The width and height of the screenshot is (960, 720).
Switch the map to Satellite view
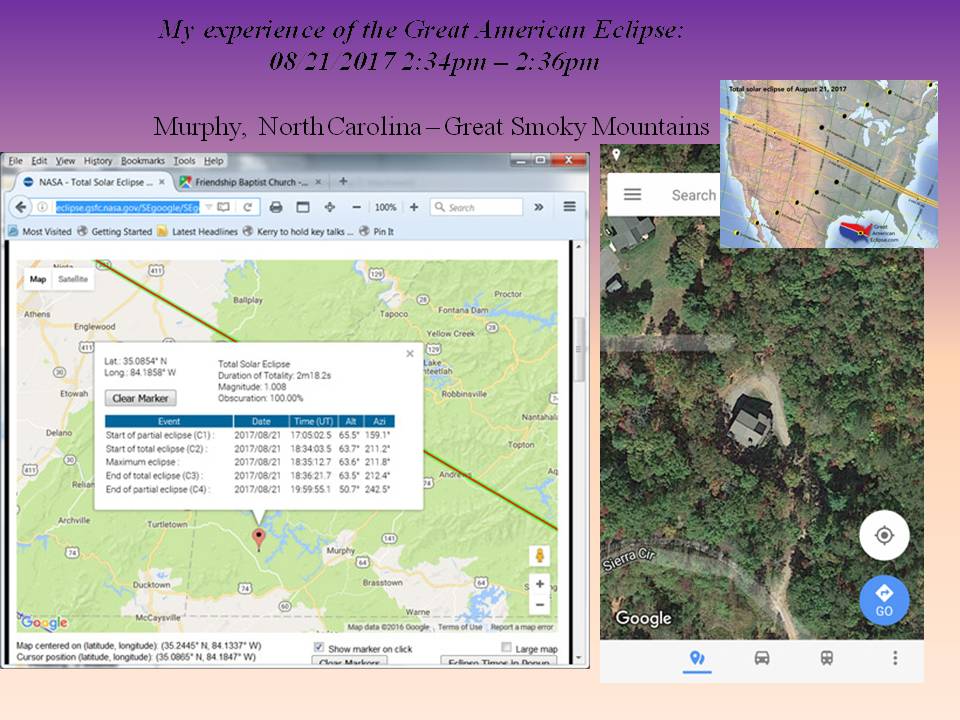[72, 280]
